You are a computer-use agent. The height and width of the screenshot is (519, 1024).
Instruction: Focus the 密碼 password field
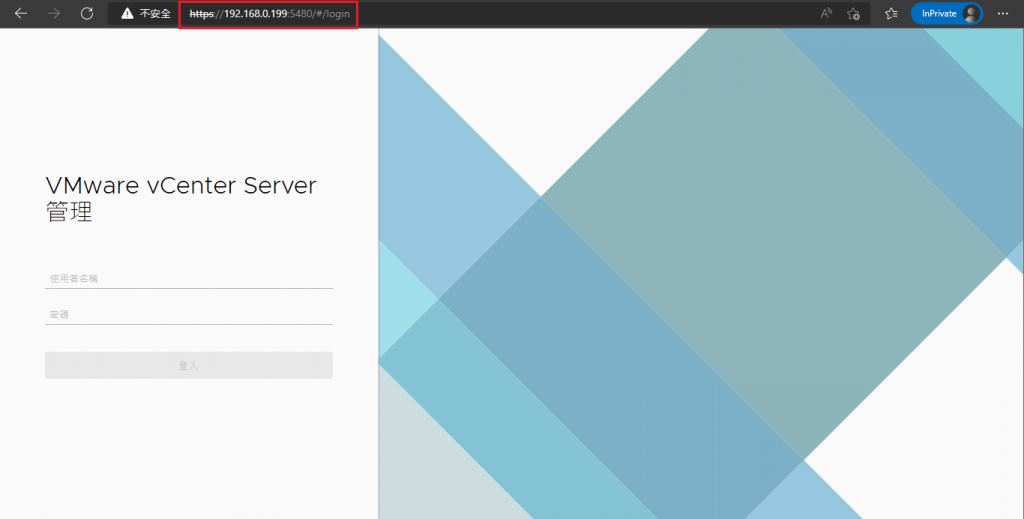click(189, 315)
